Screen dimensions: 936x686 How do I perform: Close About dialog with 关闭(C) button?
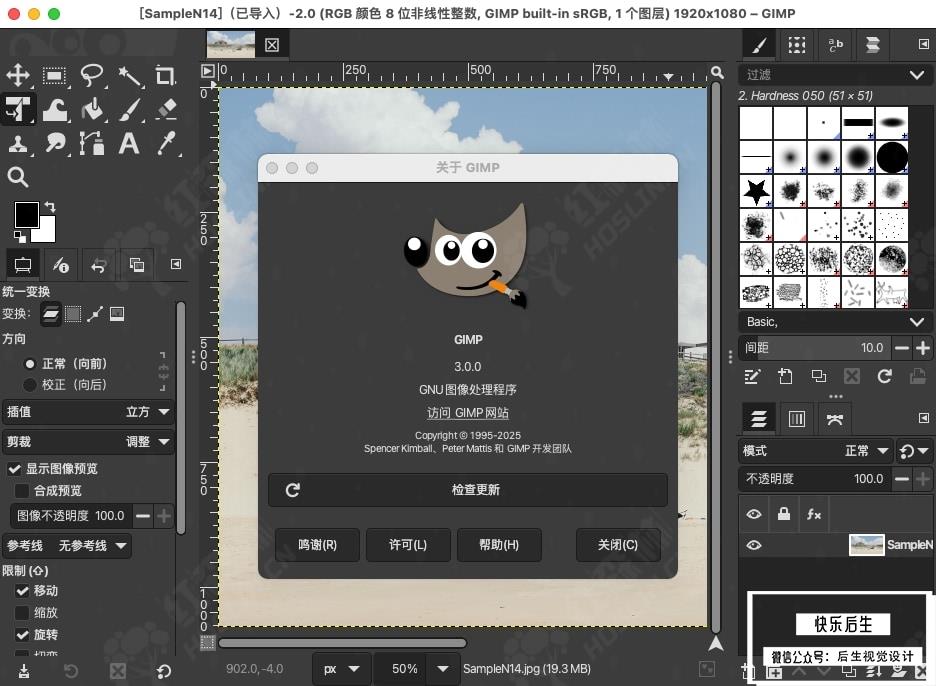click(x=618, y=545)
